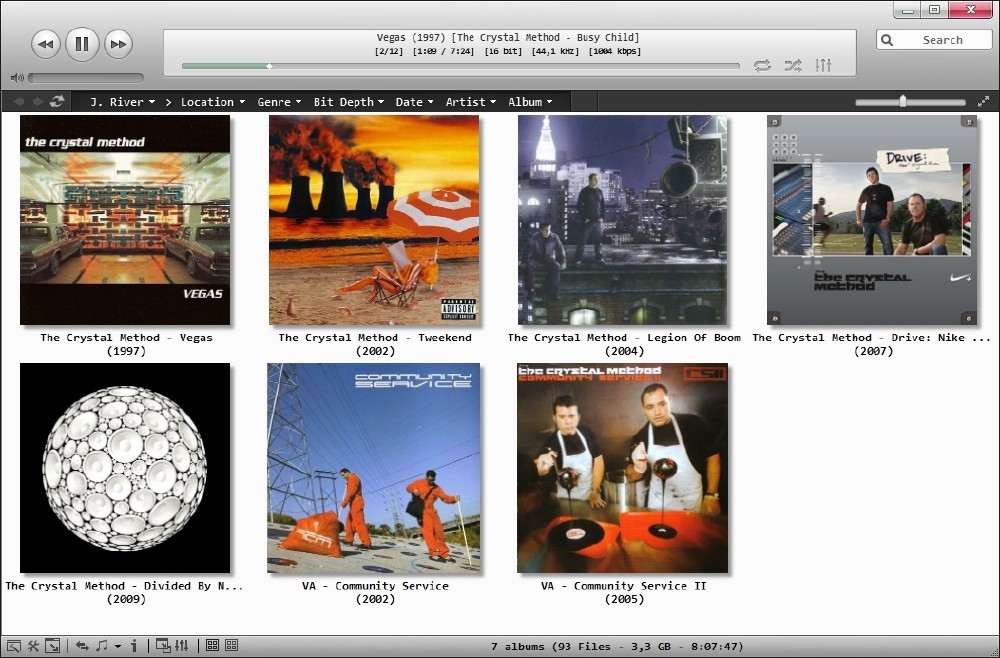Click the first status bar icon, window with pointer
This screenshot has height=658, width=1000.
click(x=14, y=646)
